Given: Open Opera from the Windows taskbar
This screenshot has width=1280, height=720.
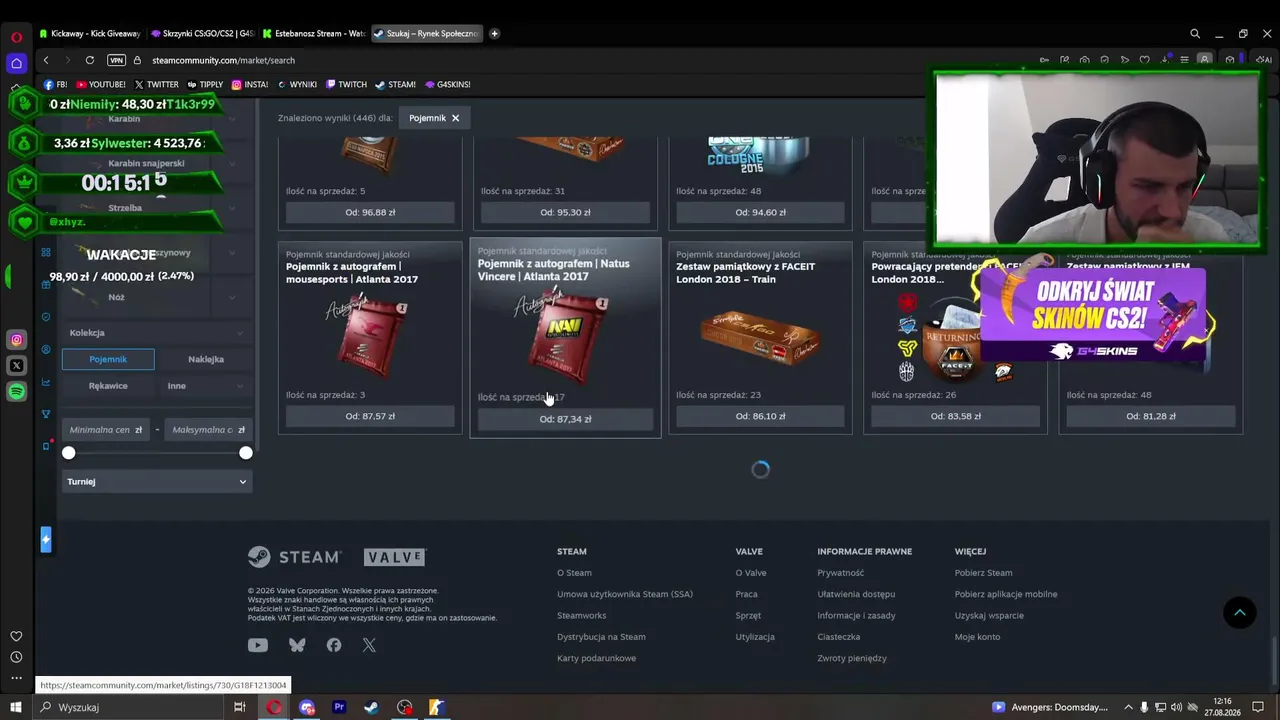Looking at the screenshot, I should (x=274, y=707).
